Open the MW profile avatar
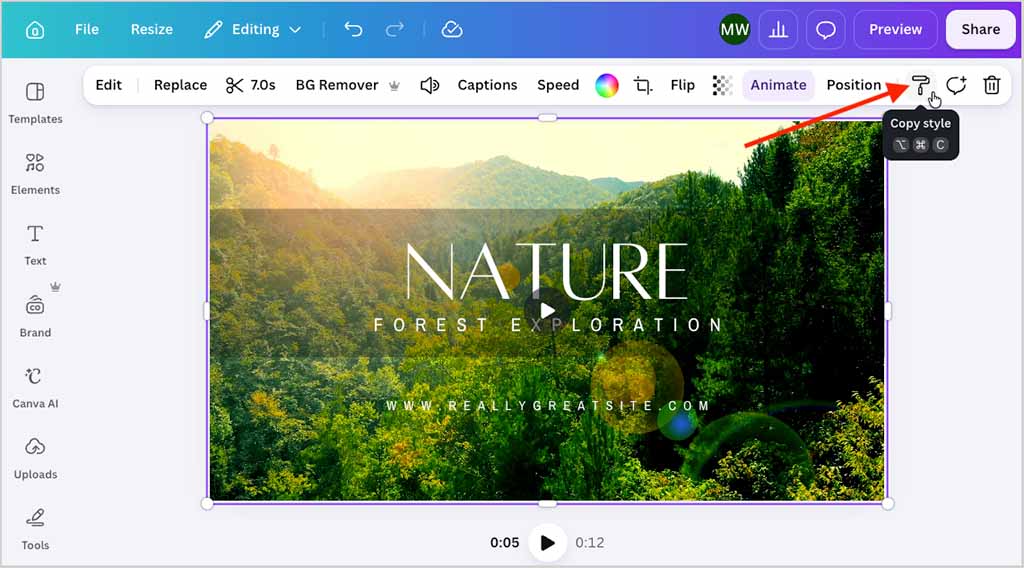This screenshot has width=1024, height=568. pyautogui.click(x=734, y=29)
